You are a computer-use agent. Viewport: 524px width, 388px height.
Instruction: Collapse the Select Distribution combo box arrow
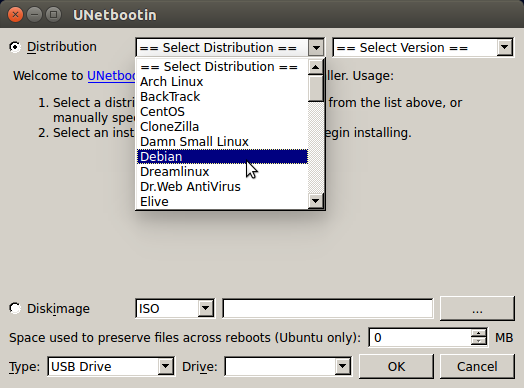[x=316, y=48]
